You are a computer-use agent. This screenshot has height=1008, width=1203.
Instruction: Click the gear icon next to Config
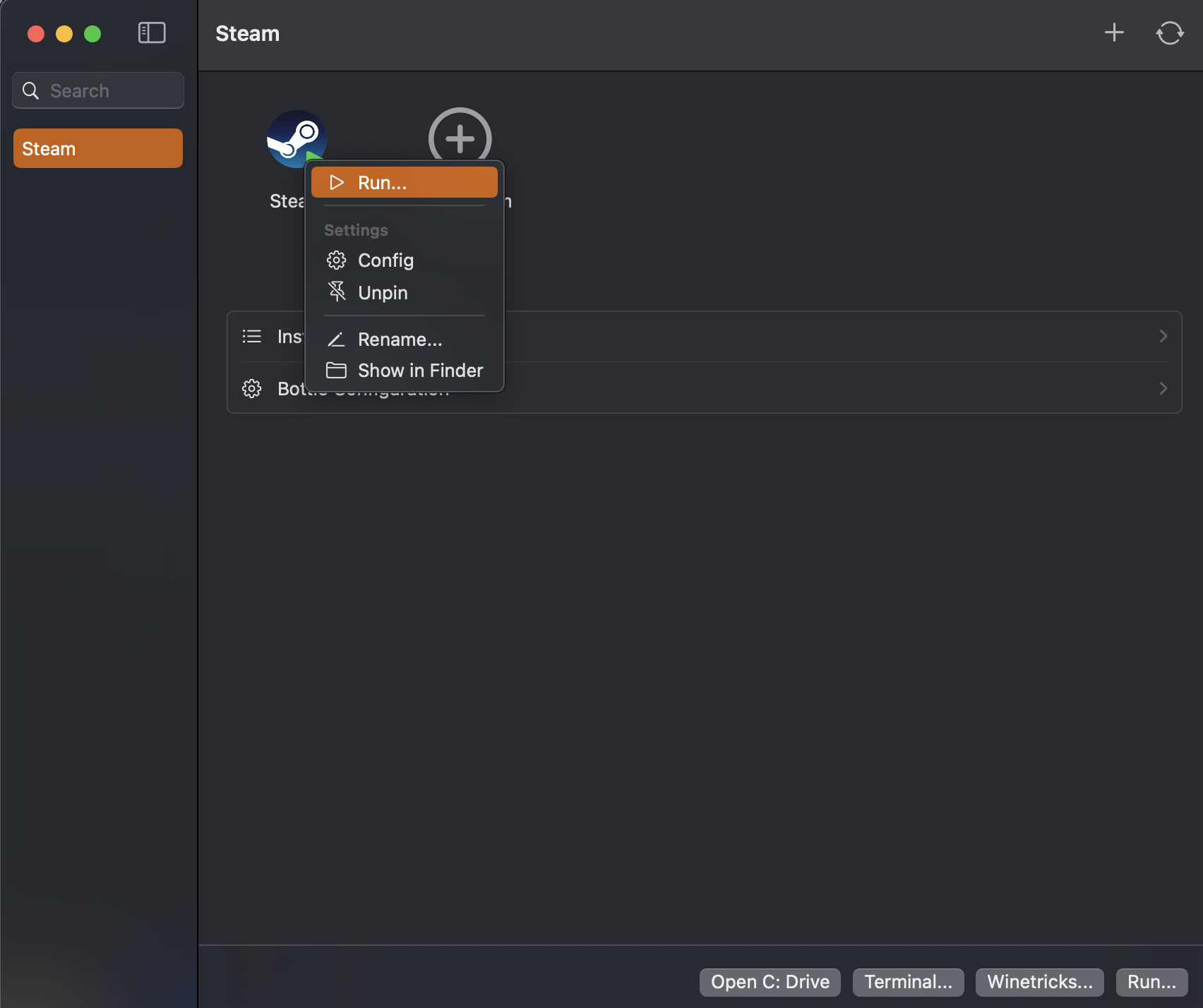click(337, 260)
